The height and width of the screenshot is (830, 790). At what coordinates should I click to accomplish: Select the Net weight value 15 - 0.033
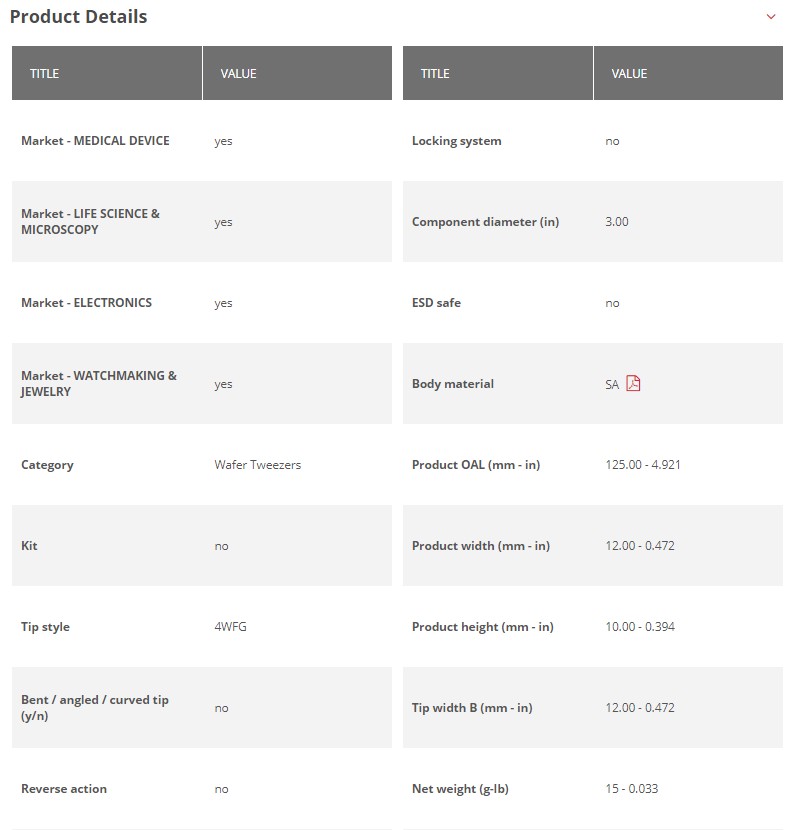(632, 789)
